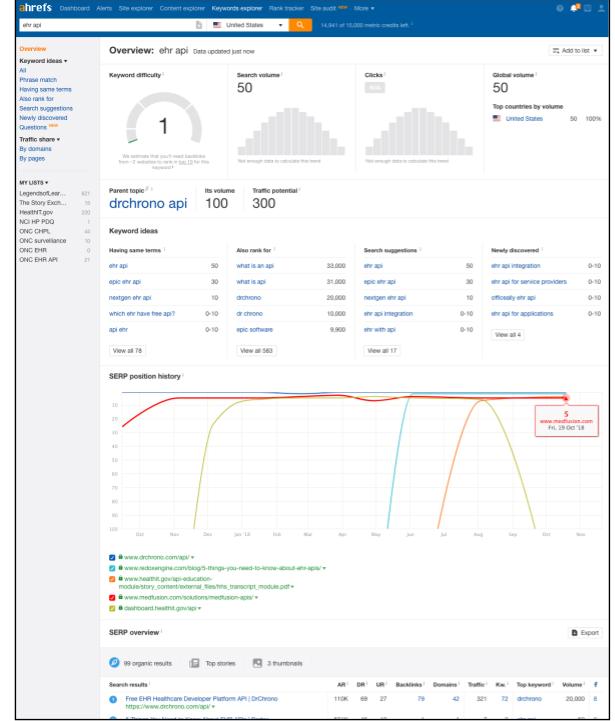
Task: Expand dropdown arrow after www.drchrono.com/api/ legend
Action: point(192,557)
